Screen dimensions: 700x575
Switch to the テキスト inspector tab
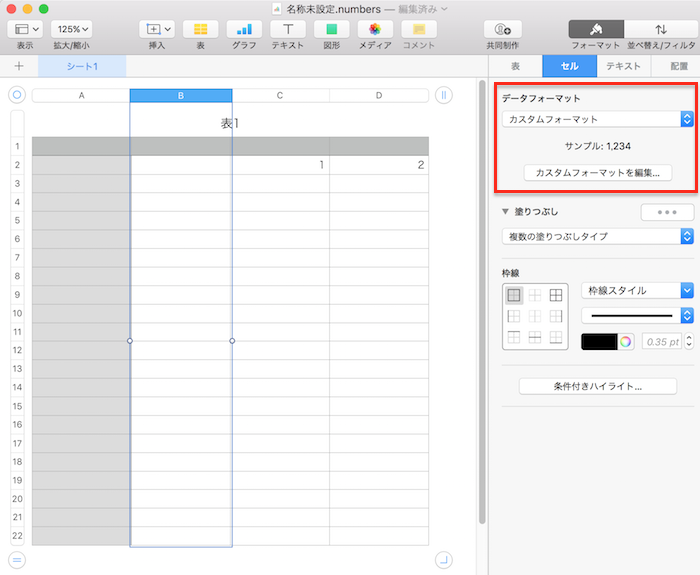(623, 66)
